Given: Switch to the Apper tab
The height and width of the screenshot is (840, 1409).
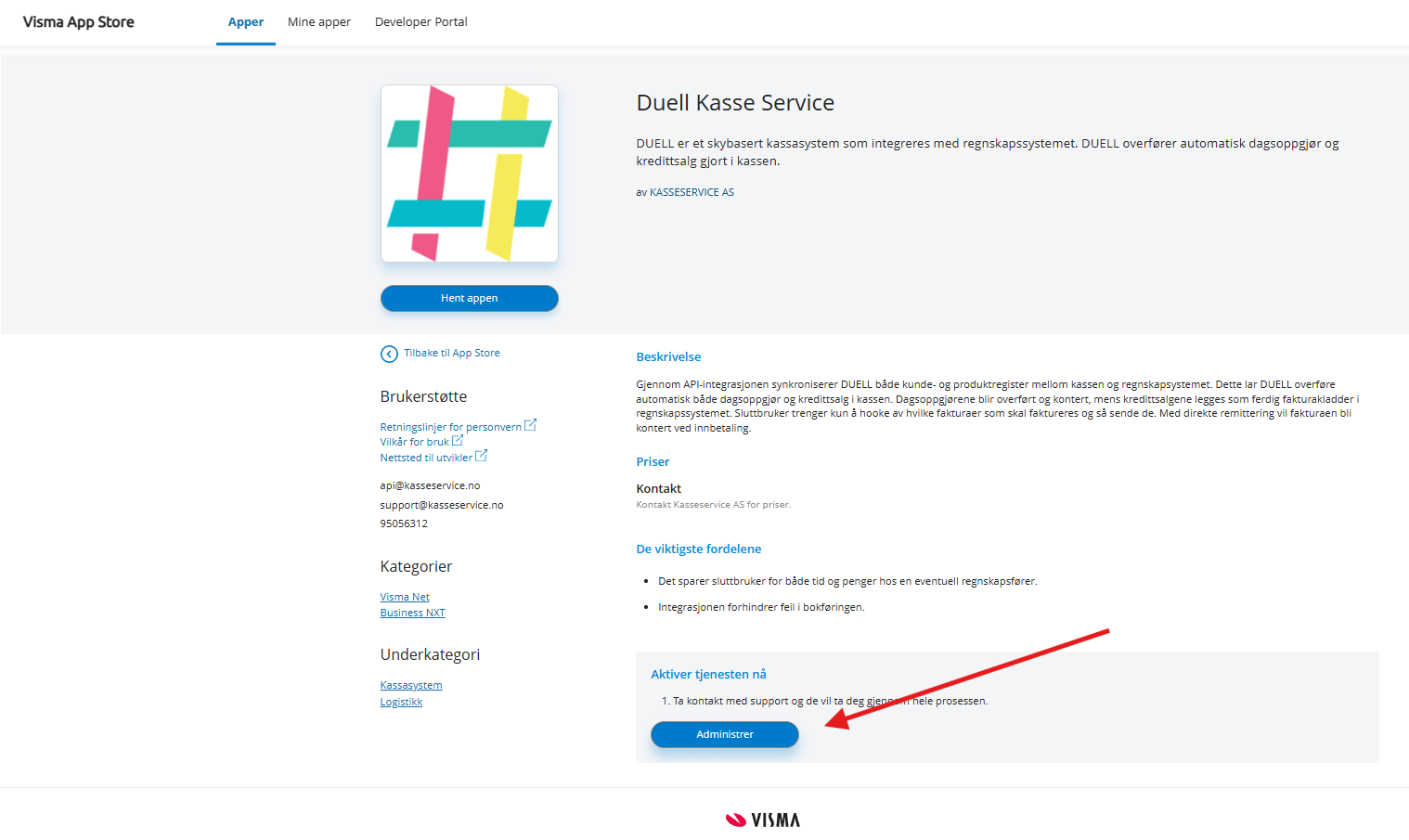Looking at the screenshot, I should (x=246, y=22).
